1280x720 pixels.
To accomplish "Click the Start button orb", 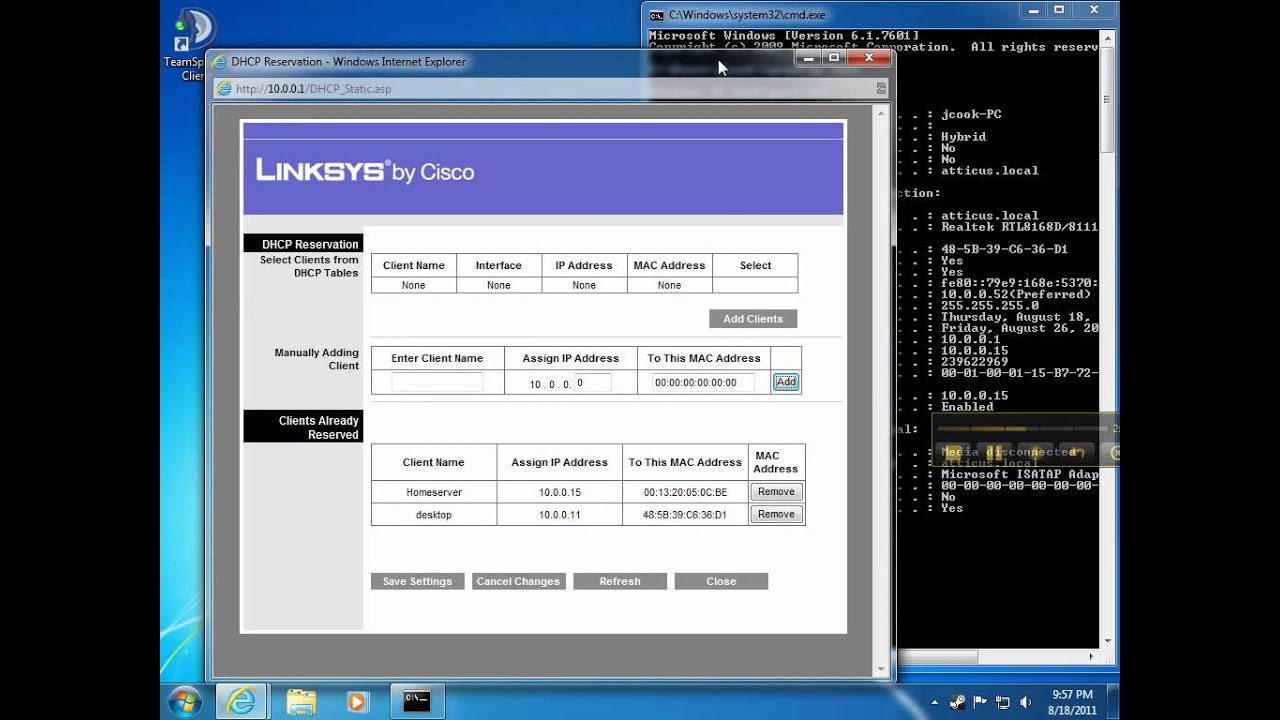I will [185, 701].
